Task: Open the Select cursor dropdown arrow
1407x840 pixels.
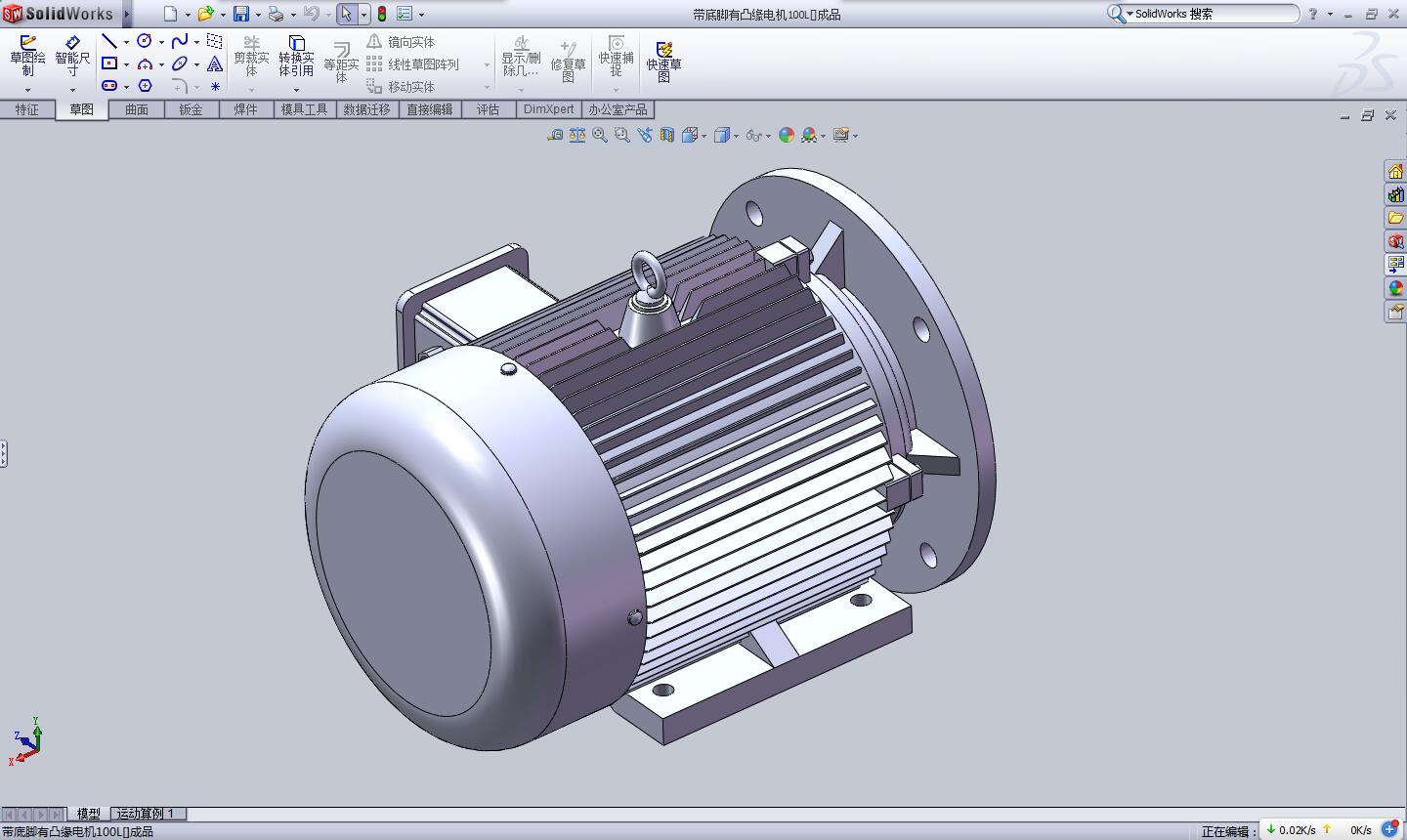Action: pyautogui.click(x=363, y=15)
